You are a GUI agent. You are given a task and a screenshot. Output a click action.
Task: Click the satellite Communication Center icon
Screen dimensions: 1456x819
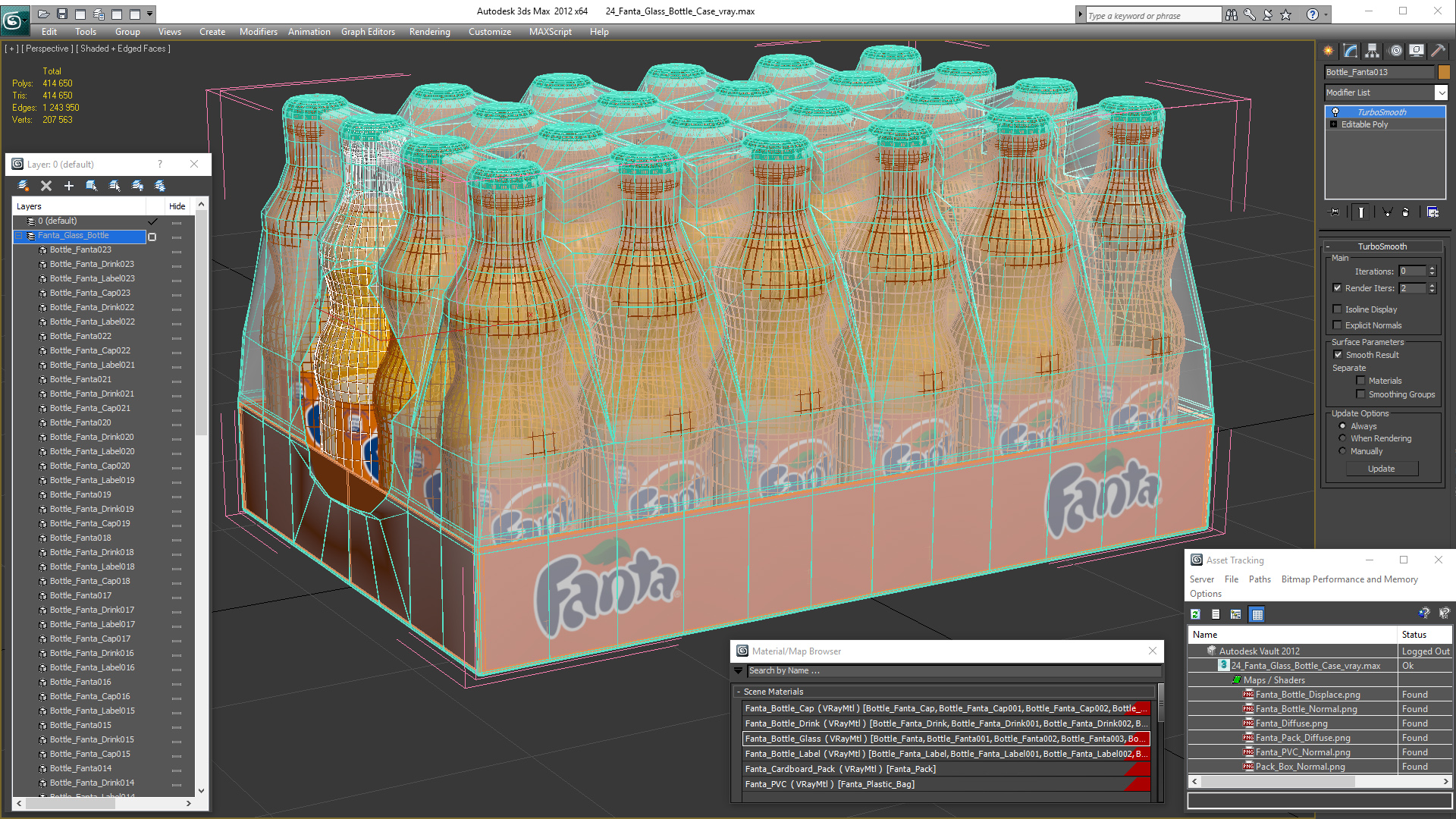coord(1267,14)
